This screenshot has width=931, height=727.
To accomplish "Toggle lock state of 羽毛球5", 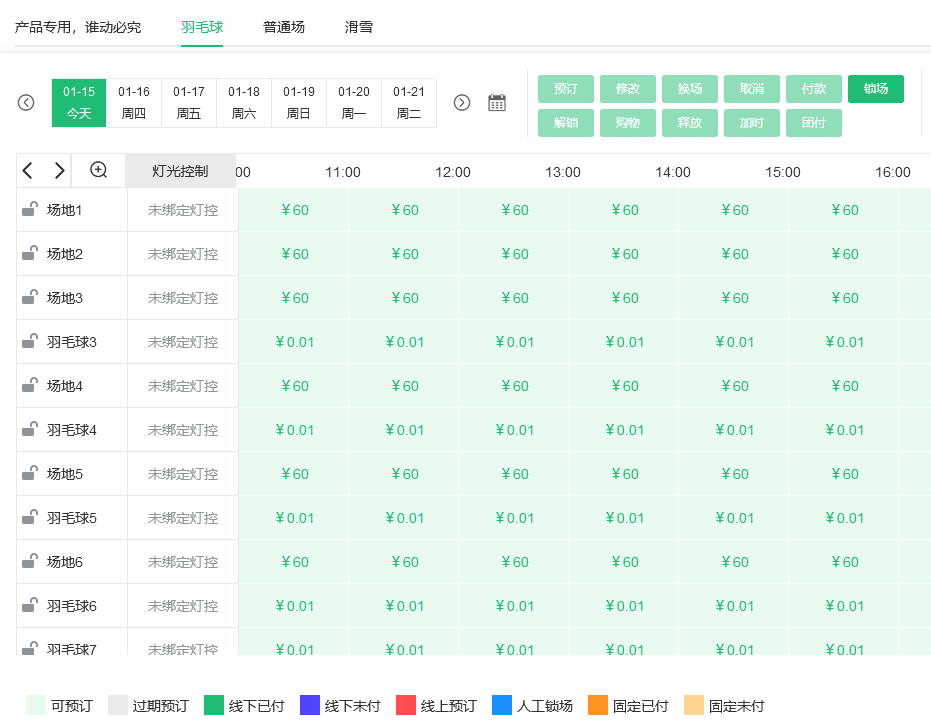I will point(30,518).
